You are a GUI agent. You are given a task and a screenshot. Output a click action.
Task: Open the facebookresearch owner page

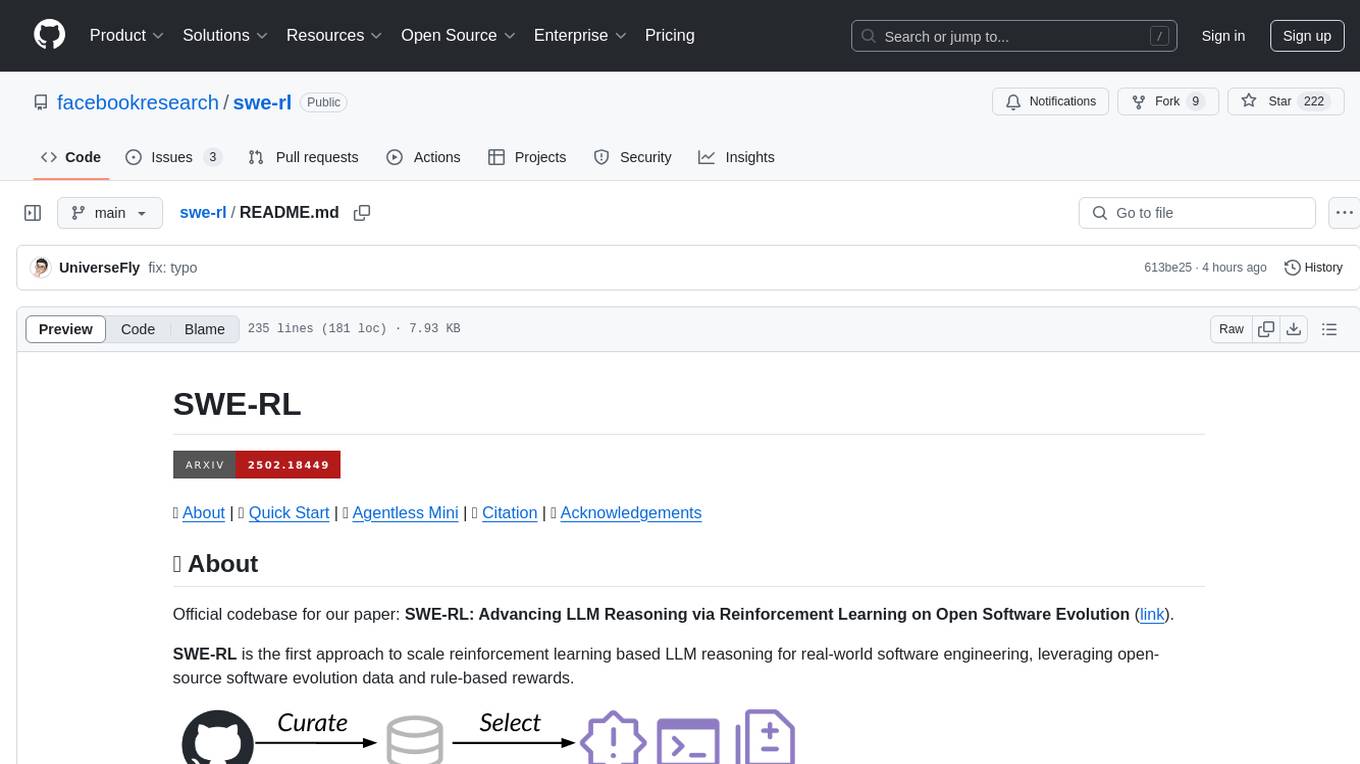[x=138, y=103]
